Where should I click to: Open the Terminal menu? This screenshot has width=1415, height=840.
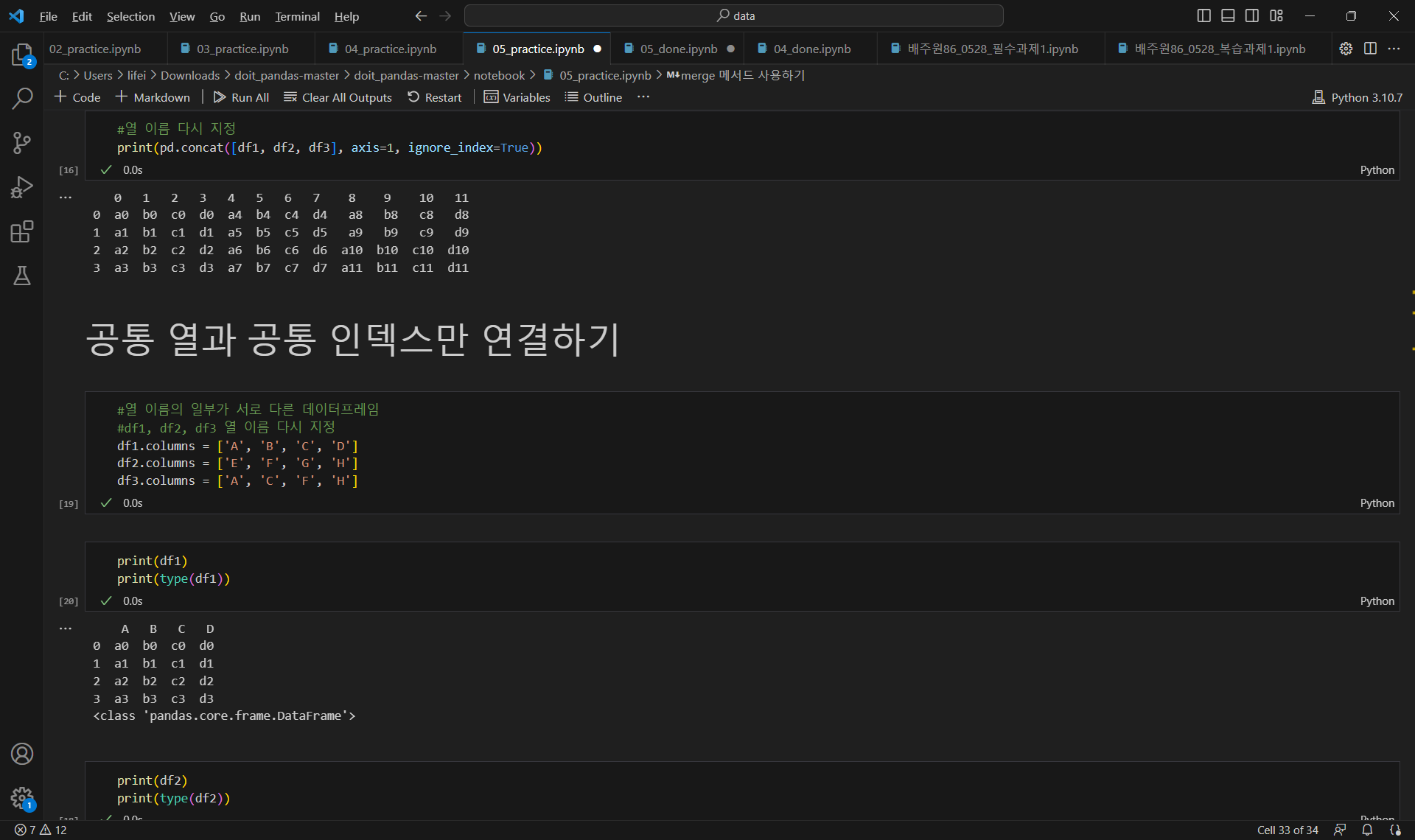[x=297, y=16]
